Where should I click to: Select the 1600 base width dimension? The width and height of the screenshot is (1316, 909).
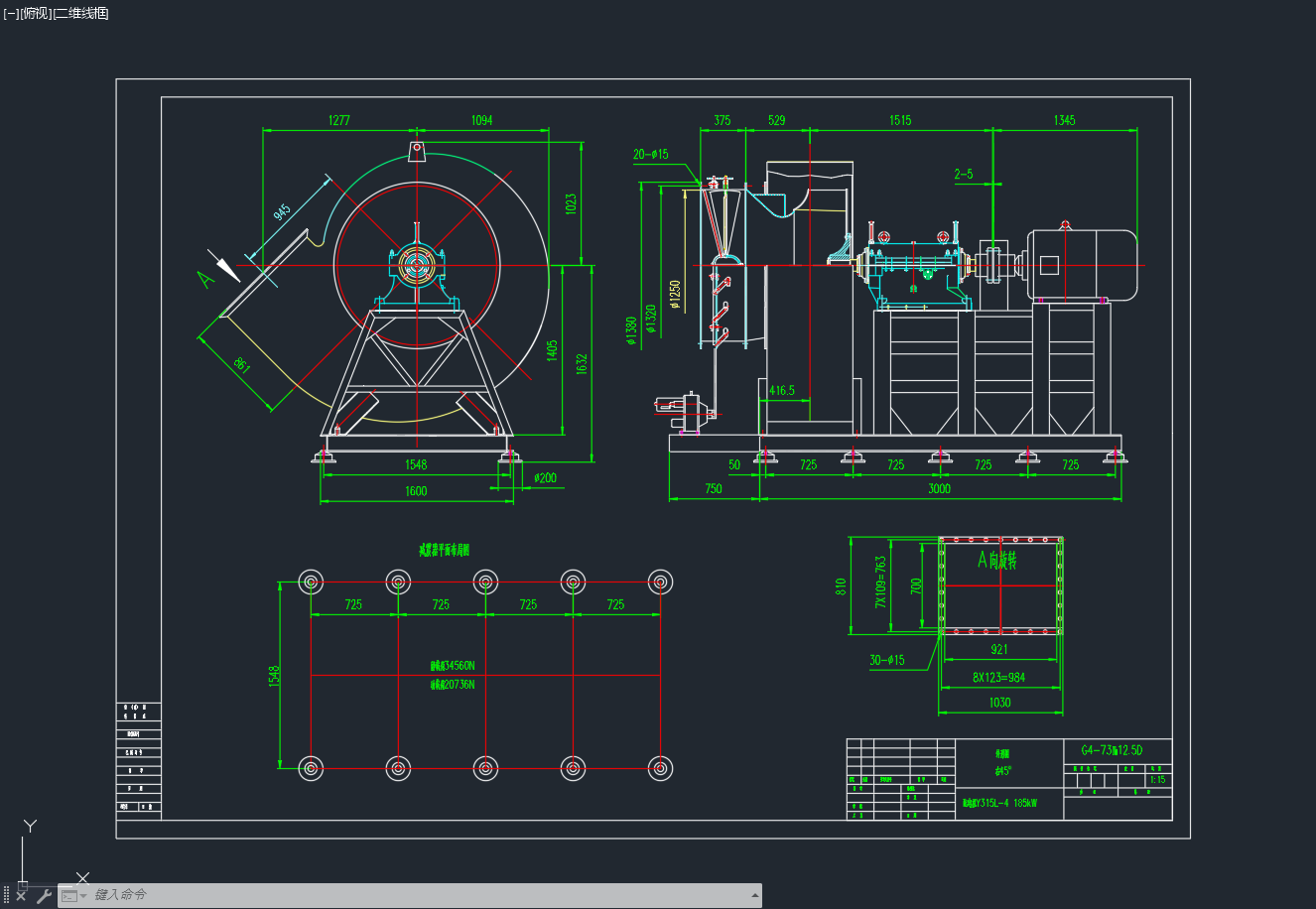[416, 491]
